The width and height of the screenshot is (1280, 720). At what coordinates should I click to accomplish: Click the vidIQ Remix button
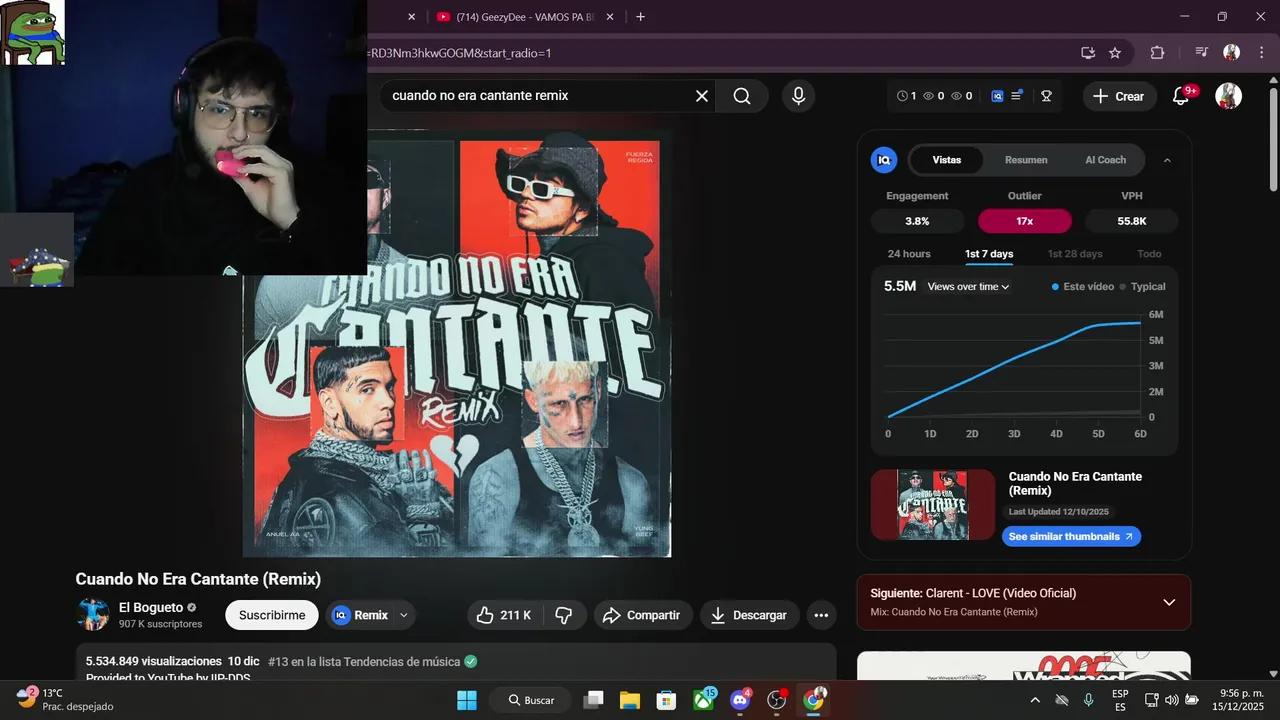coord(360,615)
